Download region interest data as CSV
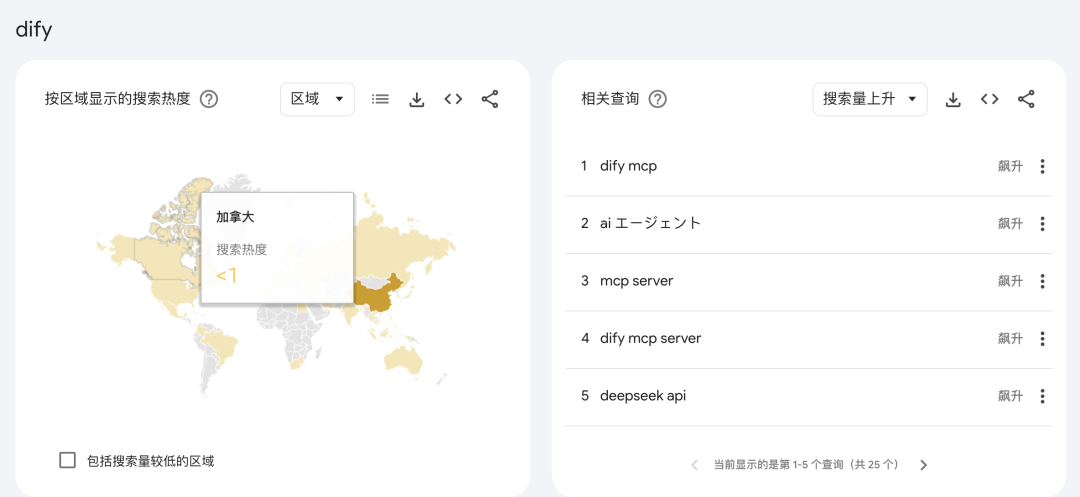The width and height of the screenshot is (1080, 497). 417,99
